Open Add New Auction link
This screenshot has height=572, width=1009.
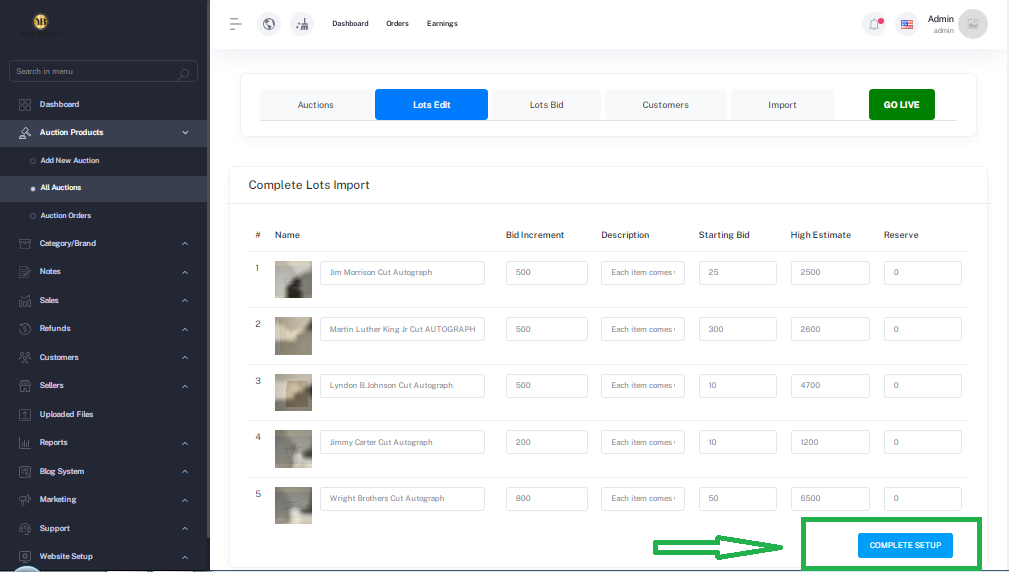tap(69, 161)
